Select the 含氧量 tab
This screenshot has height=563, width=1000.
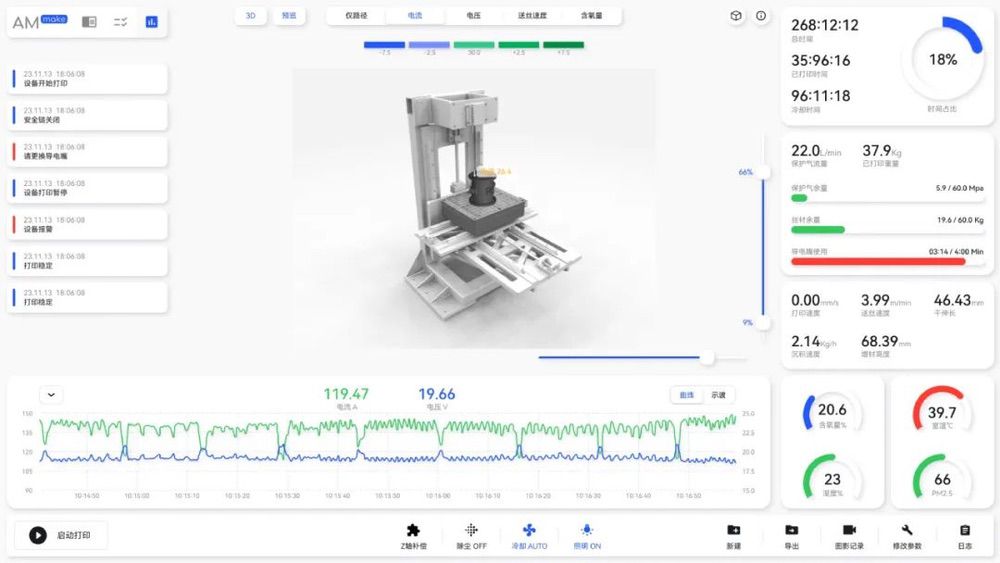[x=591, y=16]
